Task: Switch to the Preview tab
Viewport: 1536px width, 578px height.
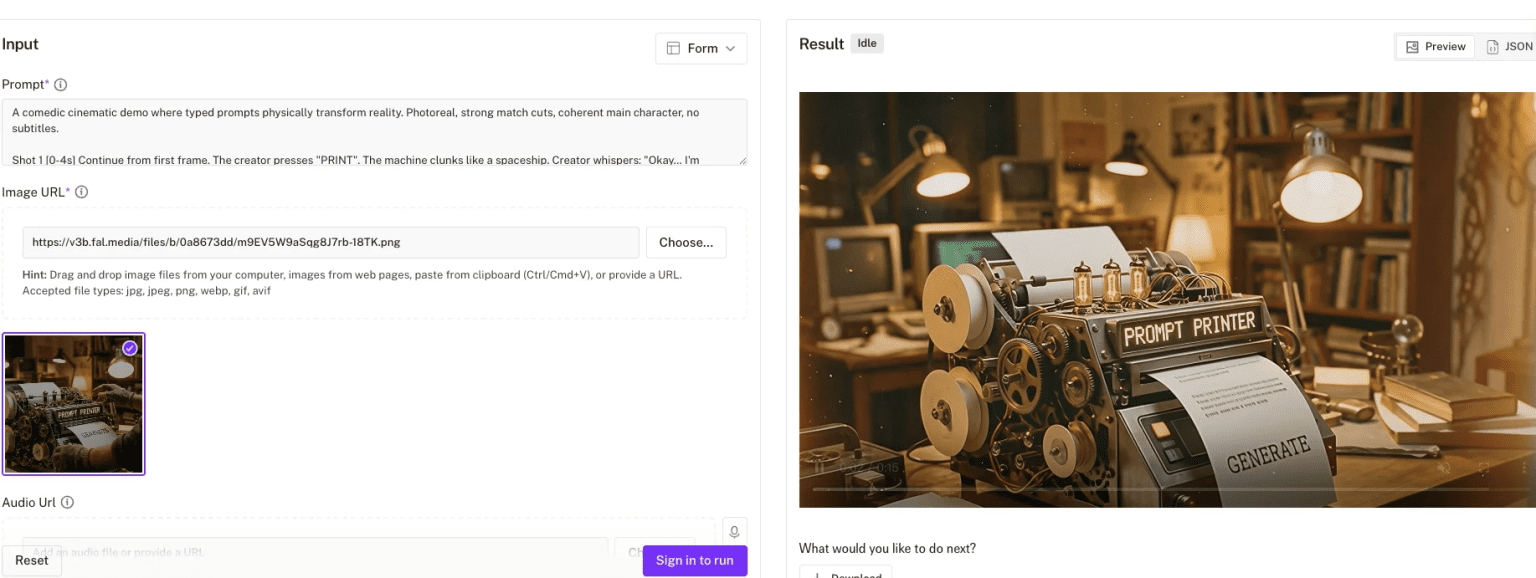Action: point(1435,47)
